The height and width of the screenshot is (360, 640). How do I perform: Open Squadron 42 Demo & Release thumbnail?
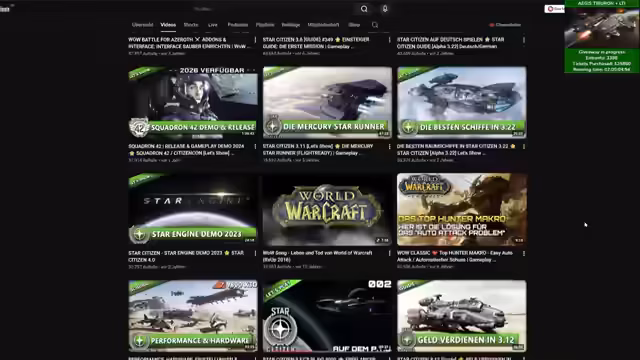(193, 102)
